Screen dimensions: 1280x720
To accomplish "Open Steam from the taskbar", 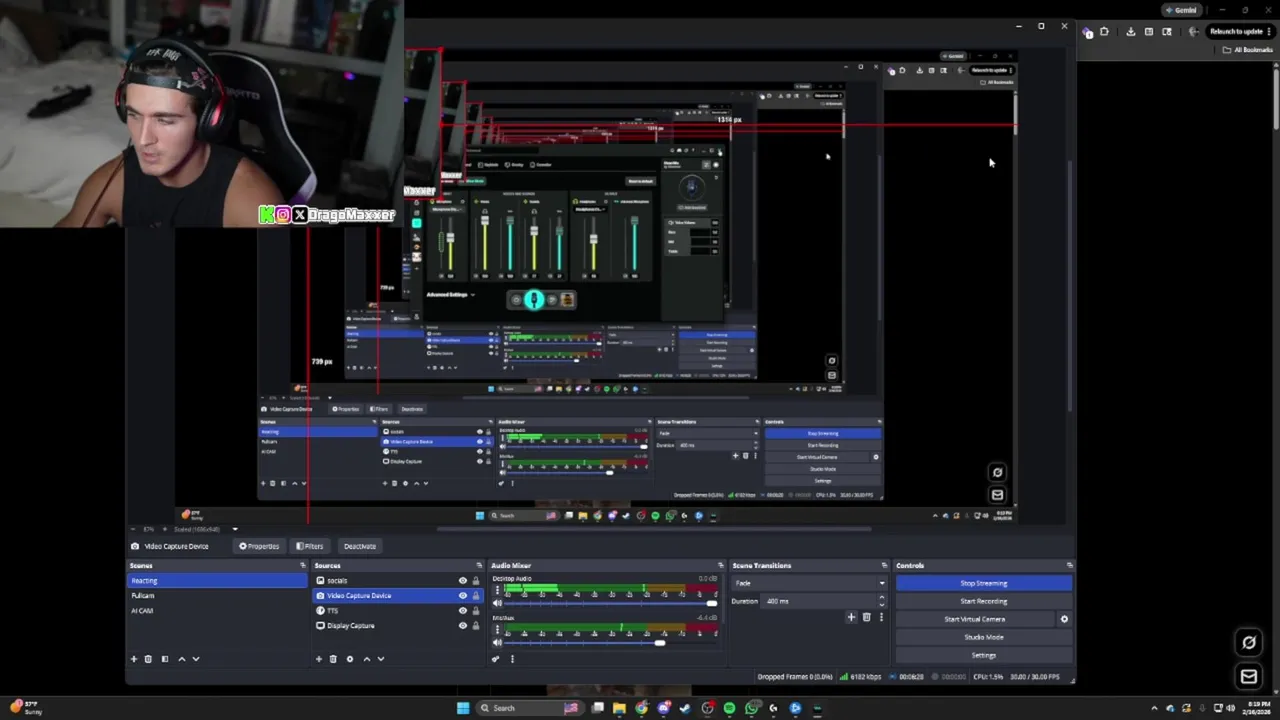I will (x=685, y=708).
